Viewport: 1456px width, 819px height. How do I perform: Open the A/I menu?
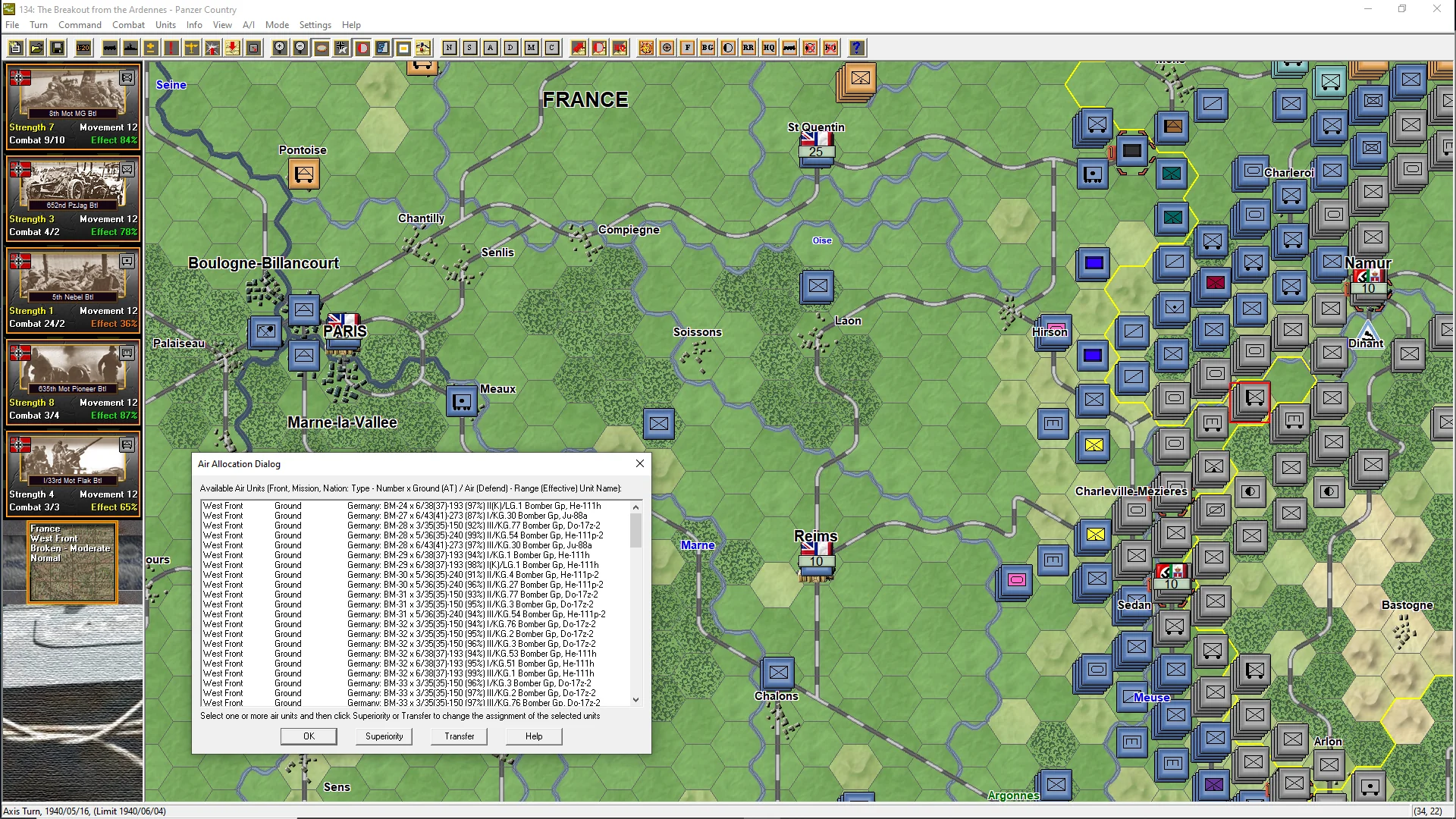tap(249, 24)
